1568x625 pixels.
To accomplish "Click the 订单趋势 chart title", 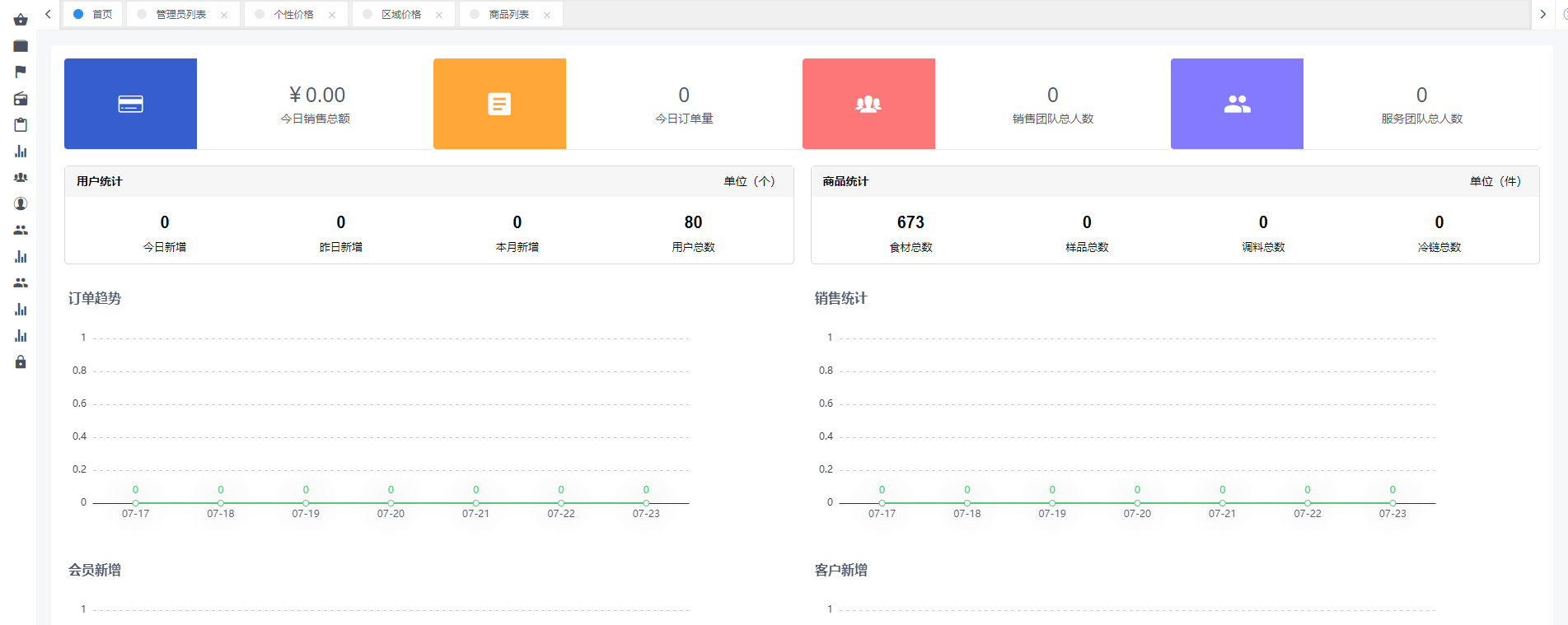I will click(x=95, y=298).
